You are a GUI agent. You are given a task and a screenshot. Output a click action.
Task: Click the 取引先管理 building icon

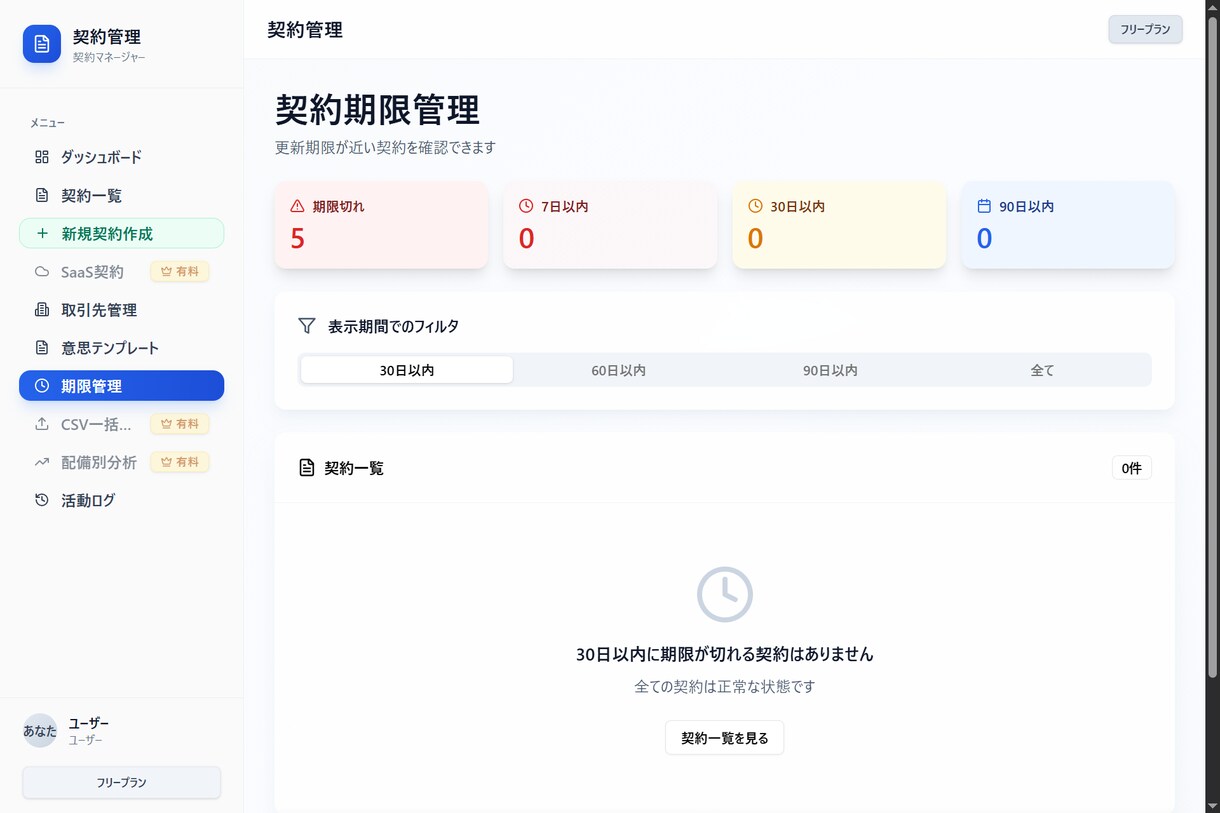pyautogui.click(x=42, y=310)
